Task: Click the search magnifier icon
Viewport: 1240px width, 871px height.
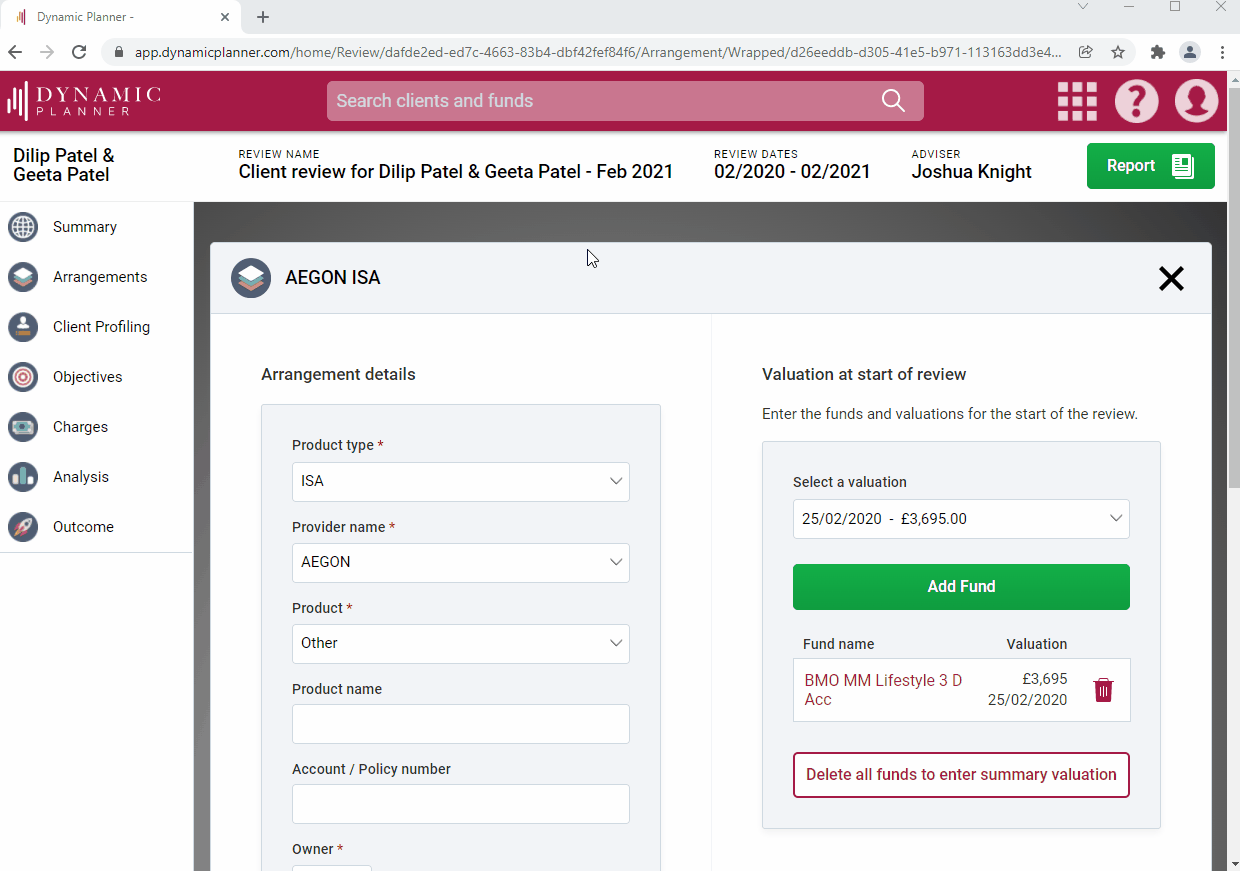Action: 893,101
